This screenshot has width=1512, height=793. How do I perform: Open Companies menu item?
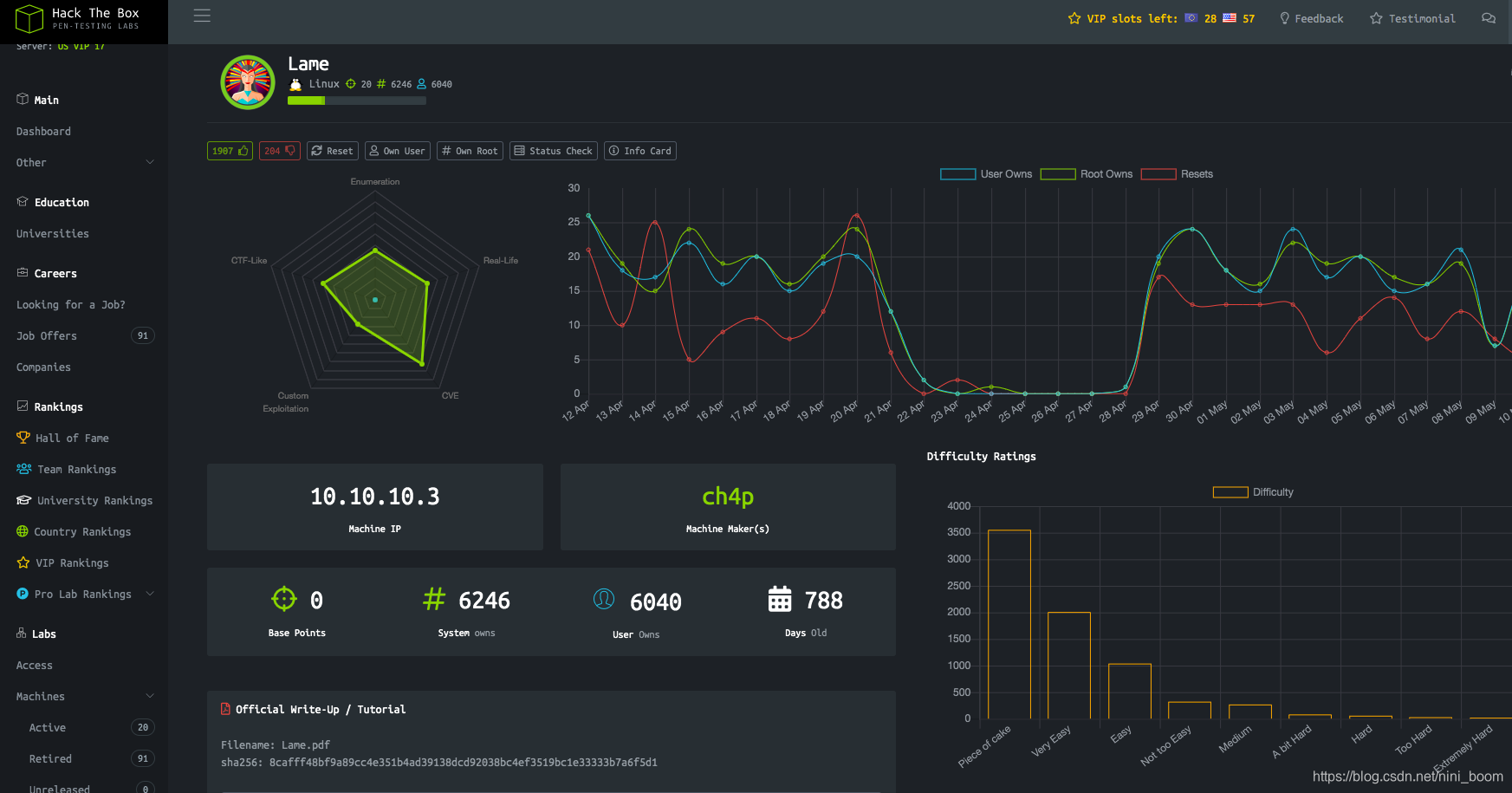click(43, 367)
